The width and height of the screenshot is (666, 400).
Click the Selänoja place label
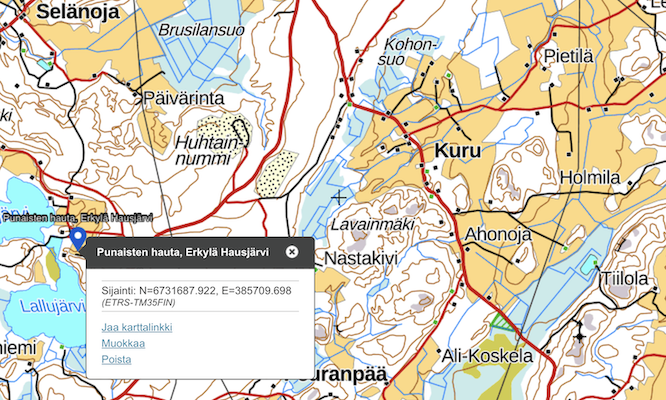coord(78,12)
